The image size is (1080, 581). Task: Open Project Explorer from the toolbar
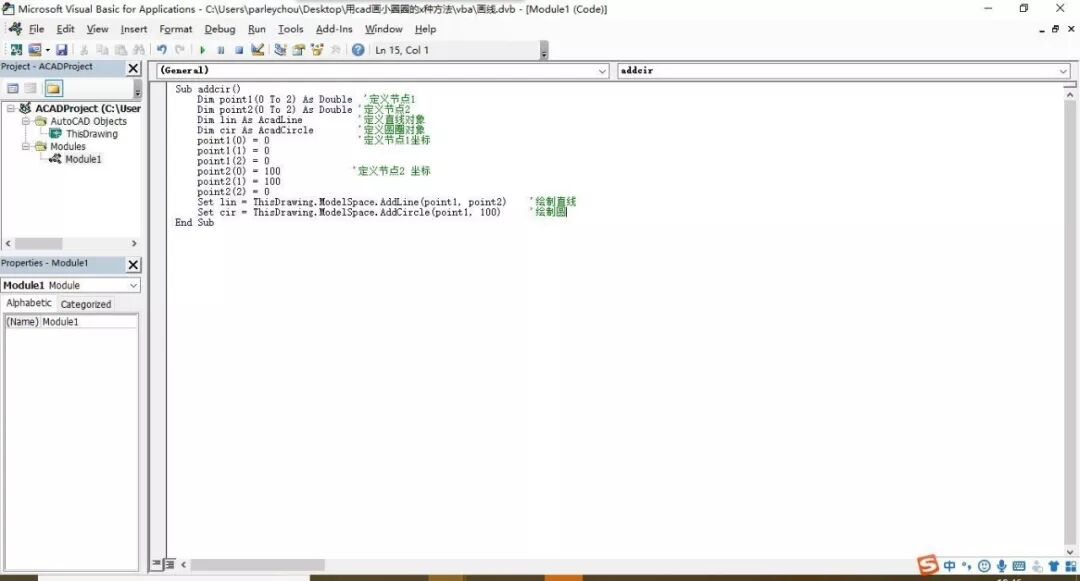[x=280, y=50]
